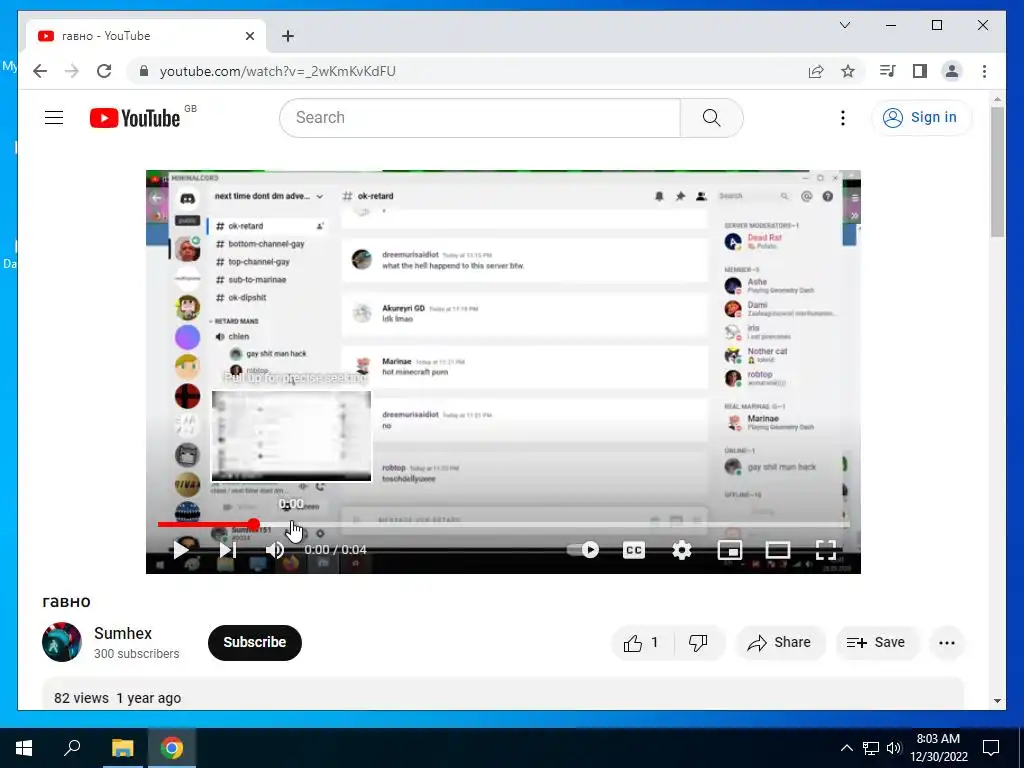
Task: Toggle the autoplay switch
Action: (583, 550)
